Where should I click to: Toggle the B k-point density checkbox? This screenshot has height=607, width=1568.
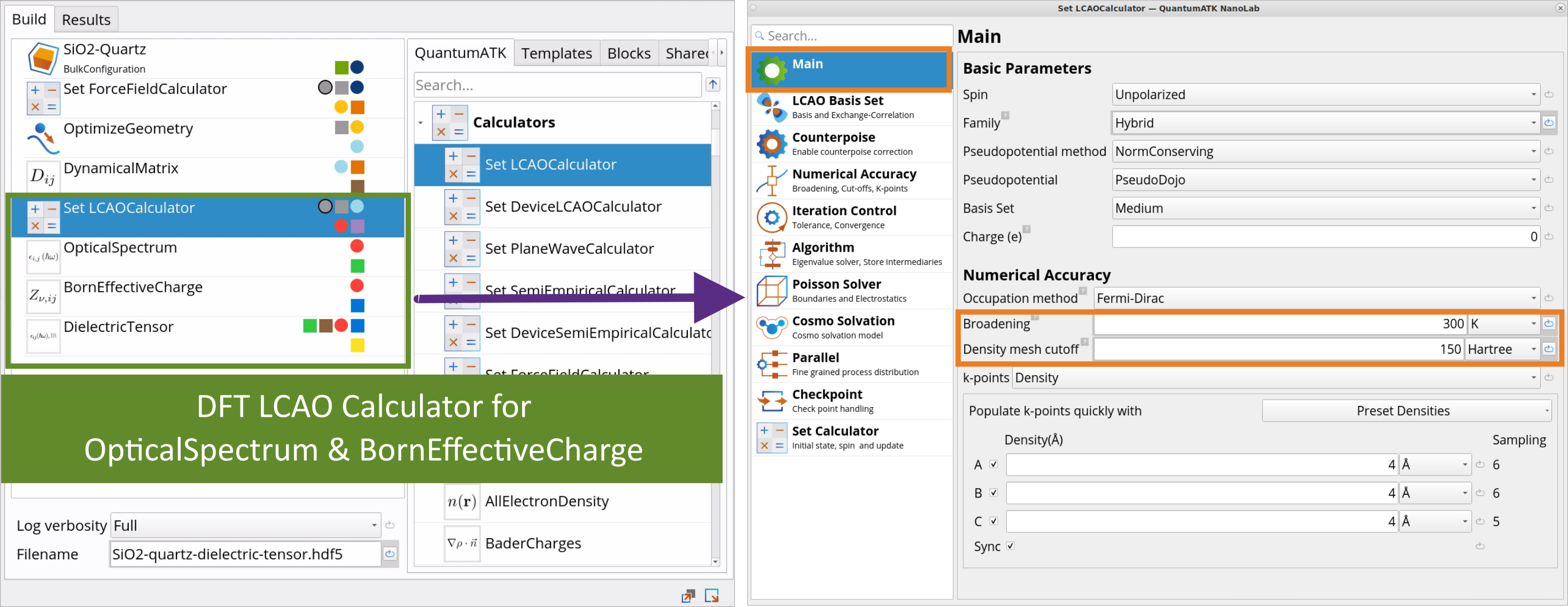tap(994, 493)
